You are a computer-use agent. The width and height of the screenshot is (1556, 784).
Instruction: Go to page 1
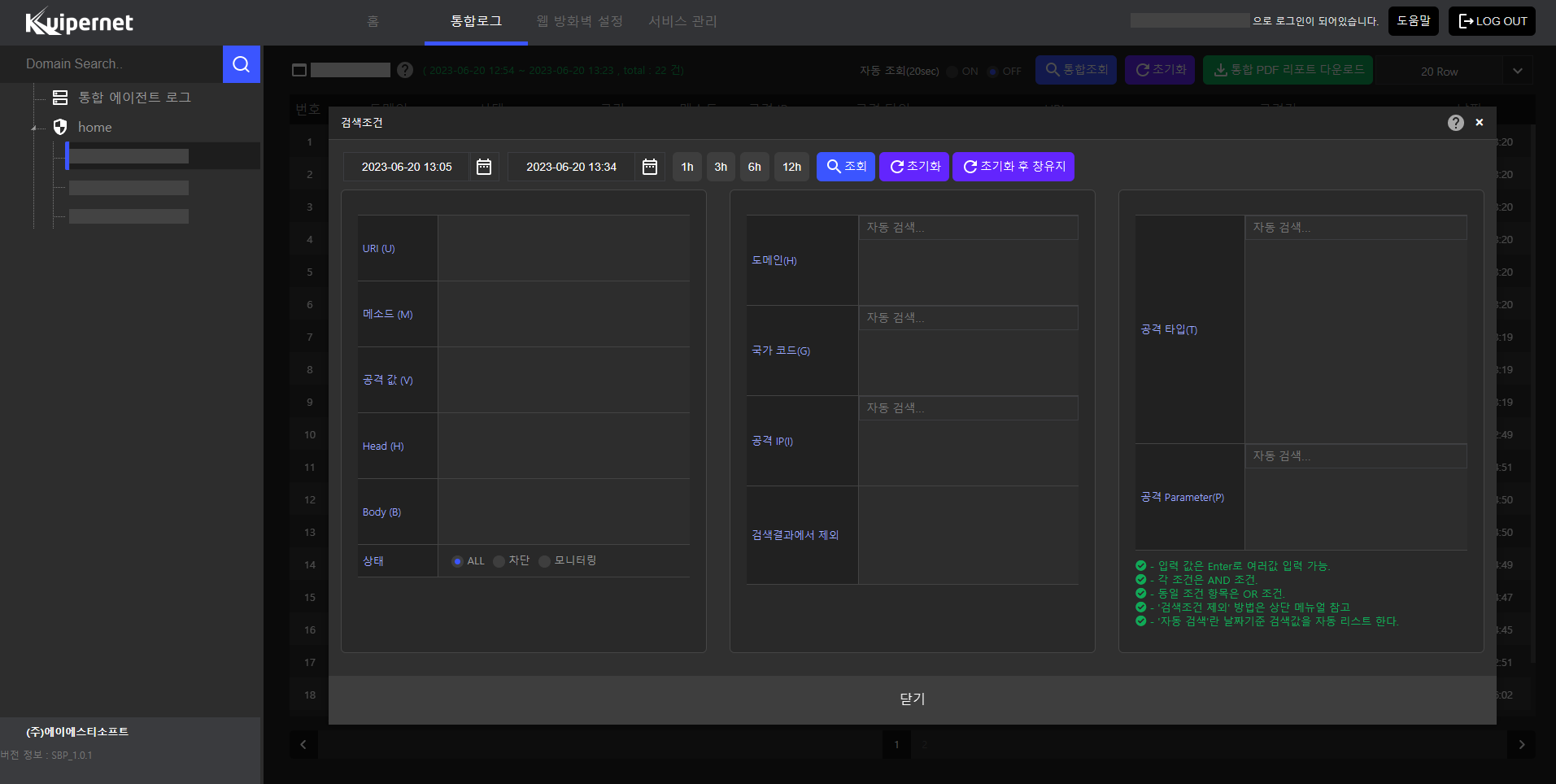click(897, 744)
